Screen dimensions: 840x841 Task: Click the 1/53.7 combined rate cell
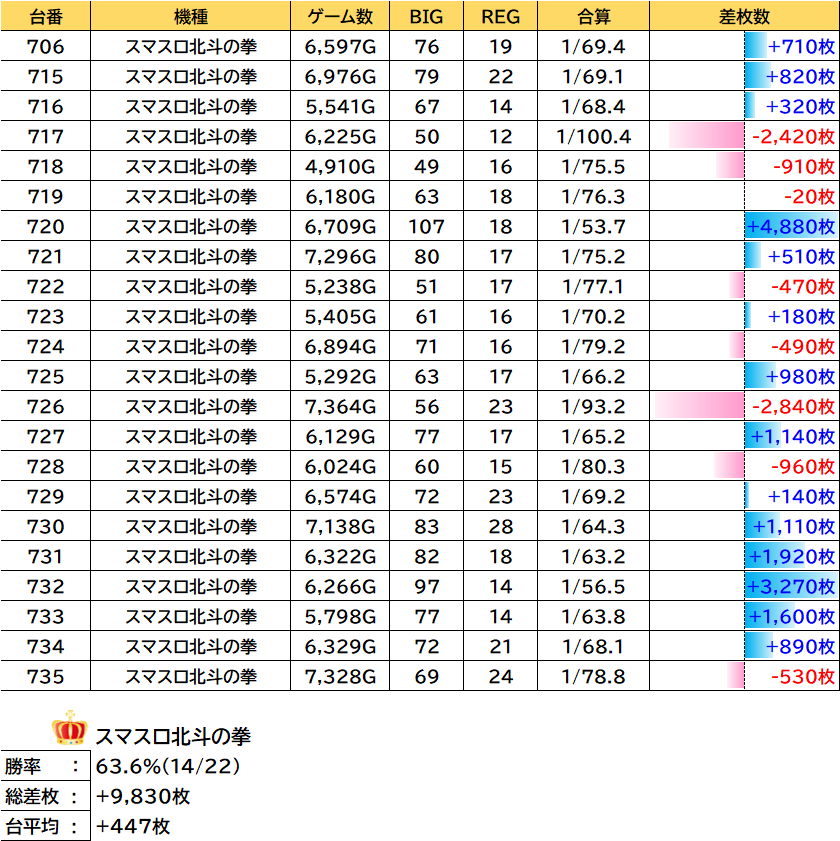coord(593,226)
